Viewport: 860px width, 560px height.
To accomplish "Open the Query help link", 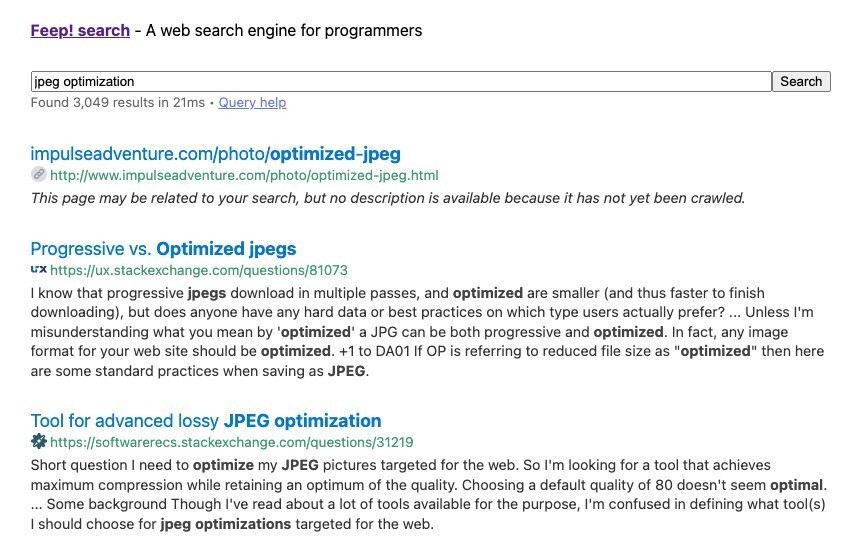I will pyautogui.click(x=252, y=102).
